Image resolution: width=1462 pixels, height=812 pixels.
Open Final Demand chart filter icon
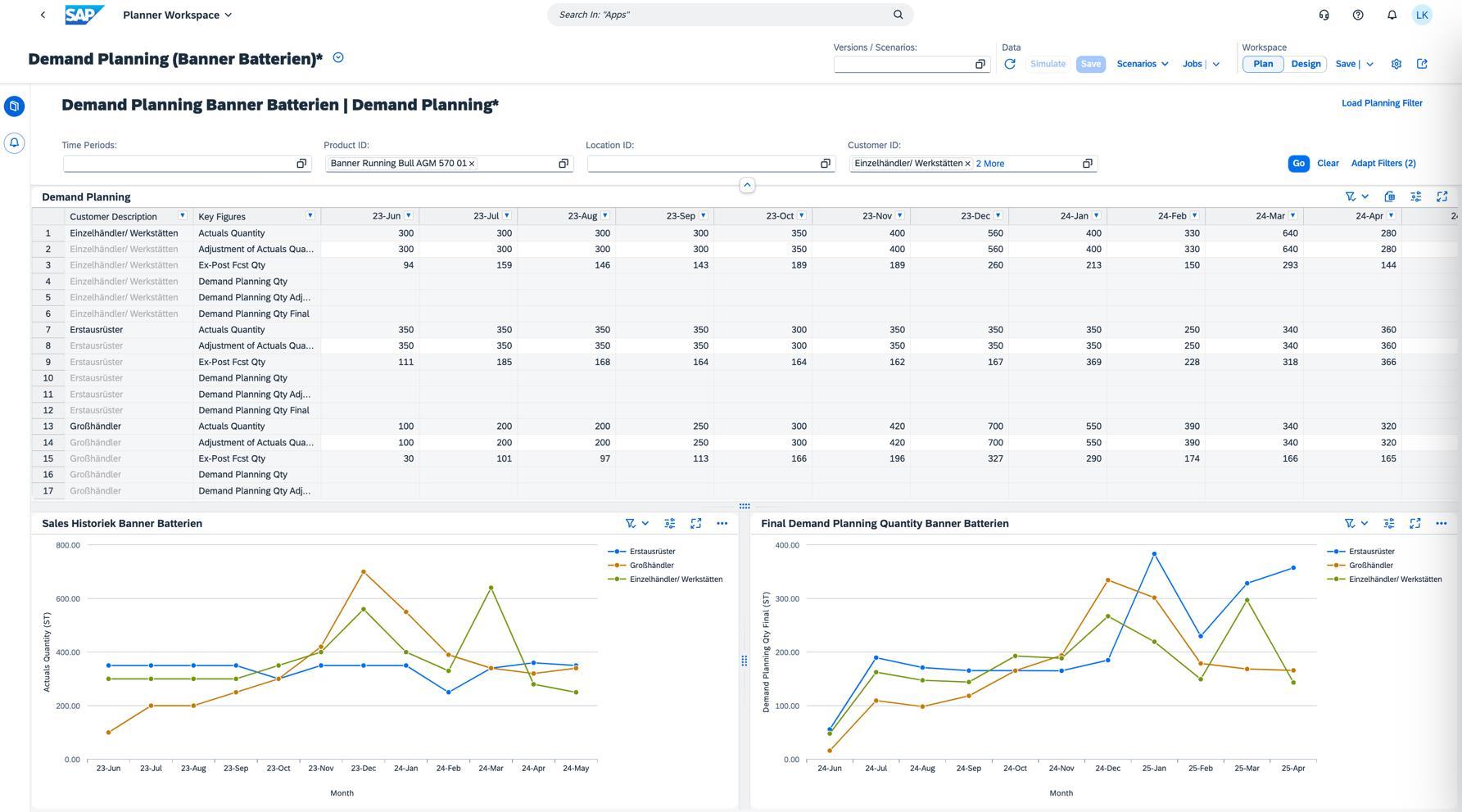(1350, 523)
